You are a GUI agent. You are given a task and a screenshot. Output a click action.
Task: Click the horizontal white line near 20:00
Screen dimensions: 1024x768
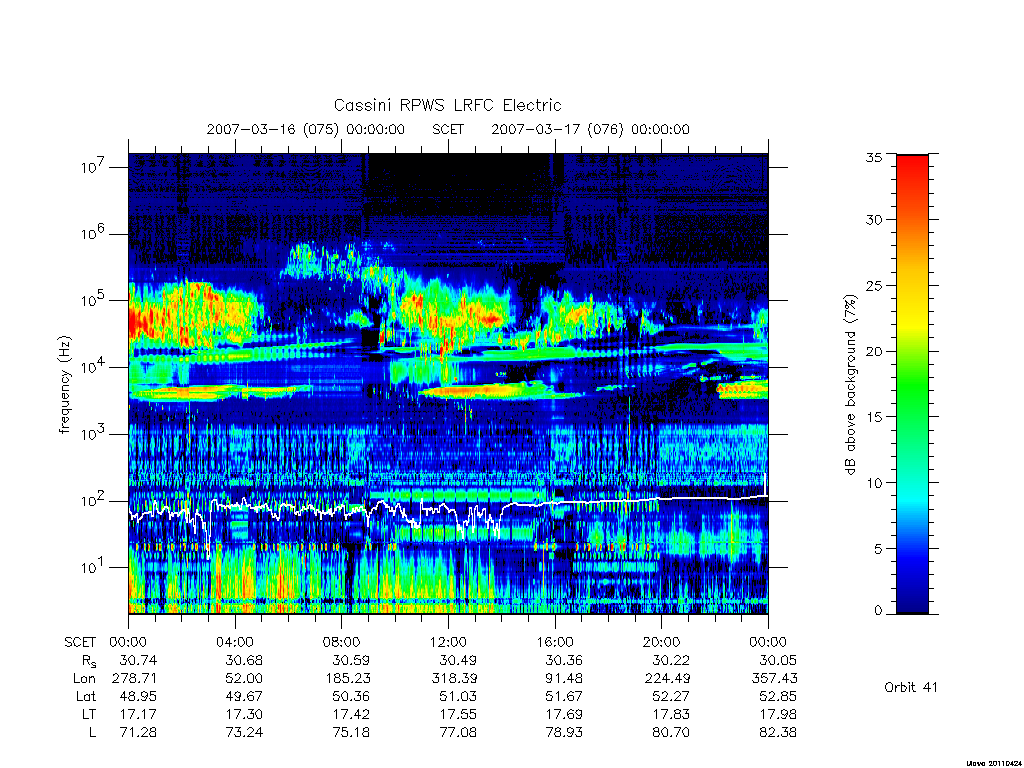(x=662, y=499)
